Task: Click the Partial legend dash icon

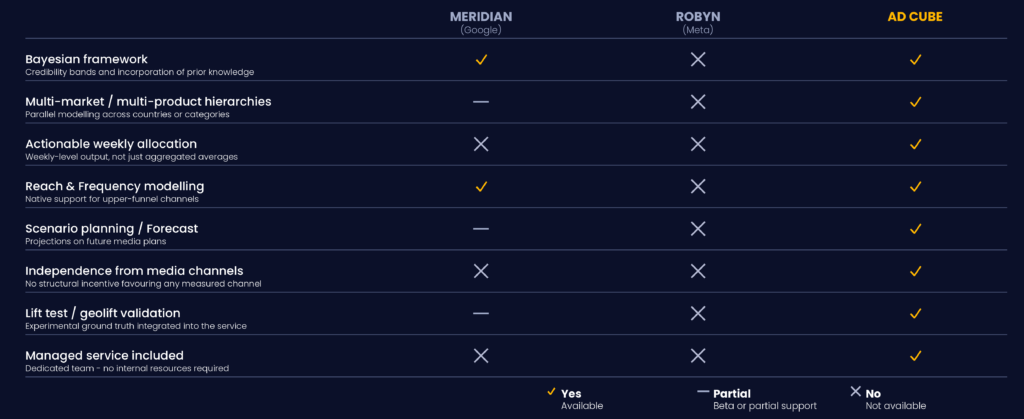Action: point(703,392)
